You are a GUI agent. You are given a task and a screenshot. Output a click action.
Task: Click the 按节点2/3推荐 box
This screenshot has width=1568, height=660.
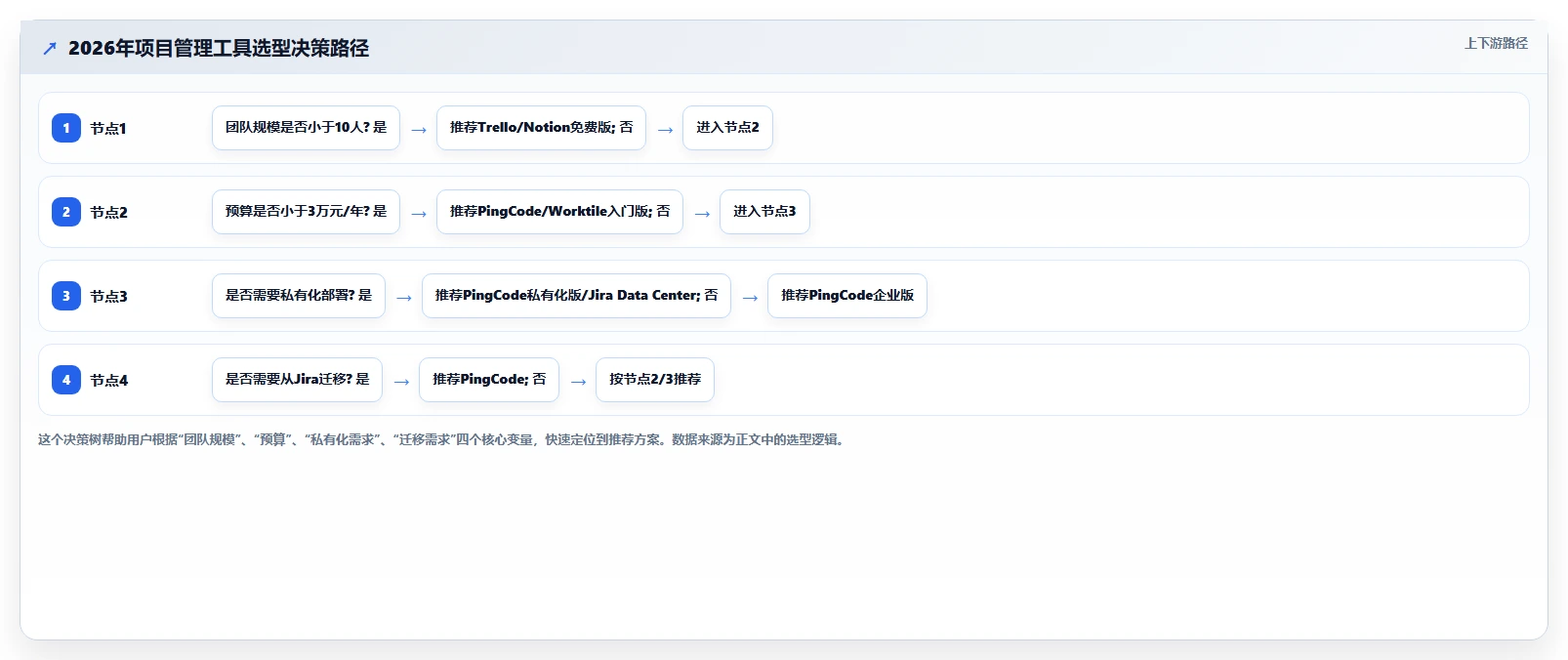pos(655,380)
